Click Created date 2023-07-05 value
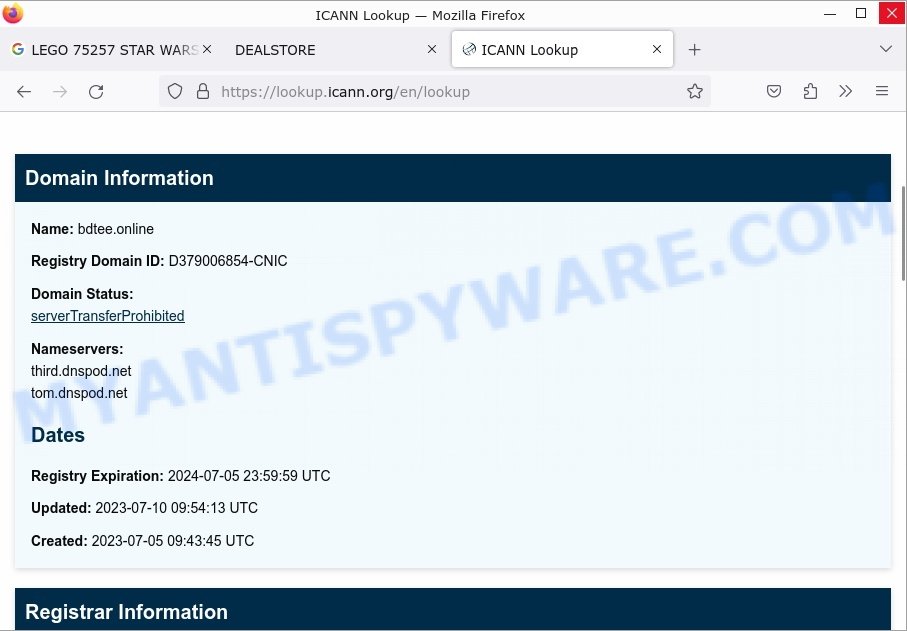The height and width of the screenshot is (631, 907). click(173, 541)
